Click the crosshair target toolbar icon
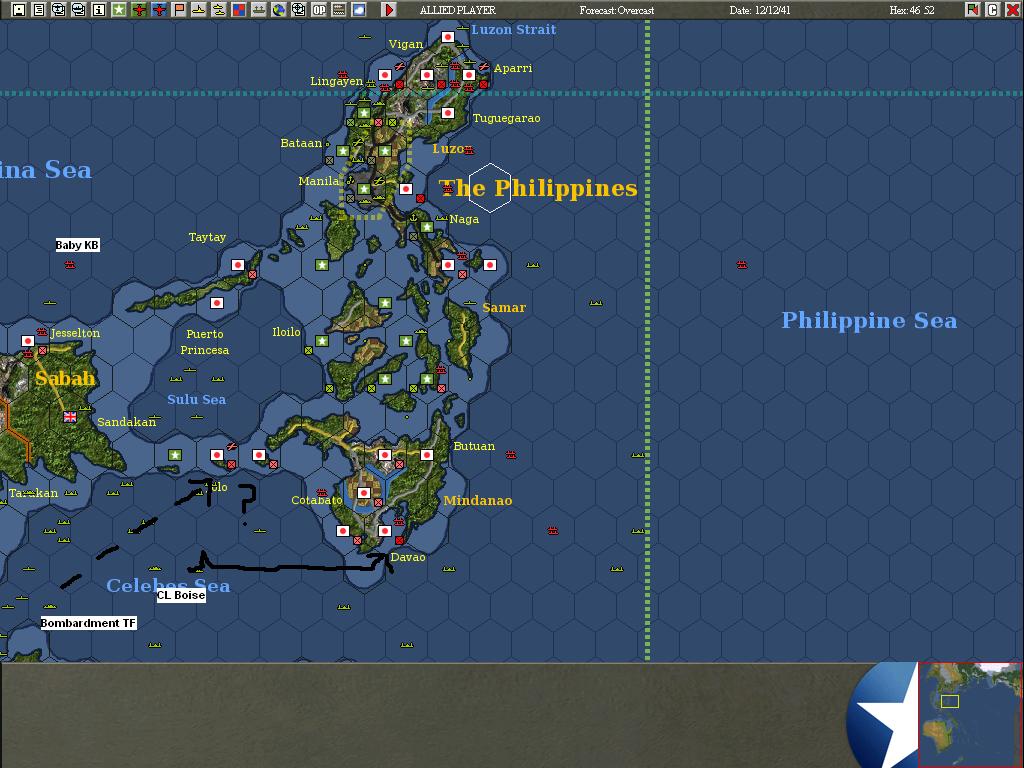Viewport: 1024px width, 768px height. 298,10
